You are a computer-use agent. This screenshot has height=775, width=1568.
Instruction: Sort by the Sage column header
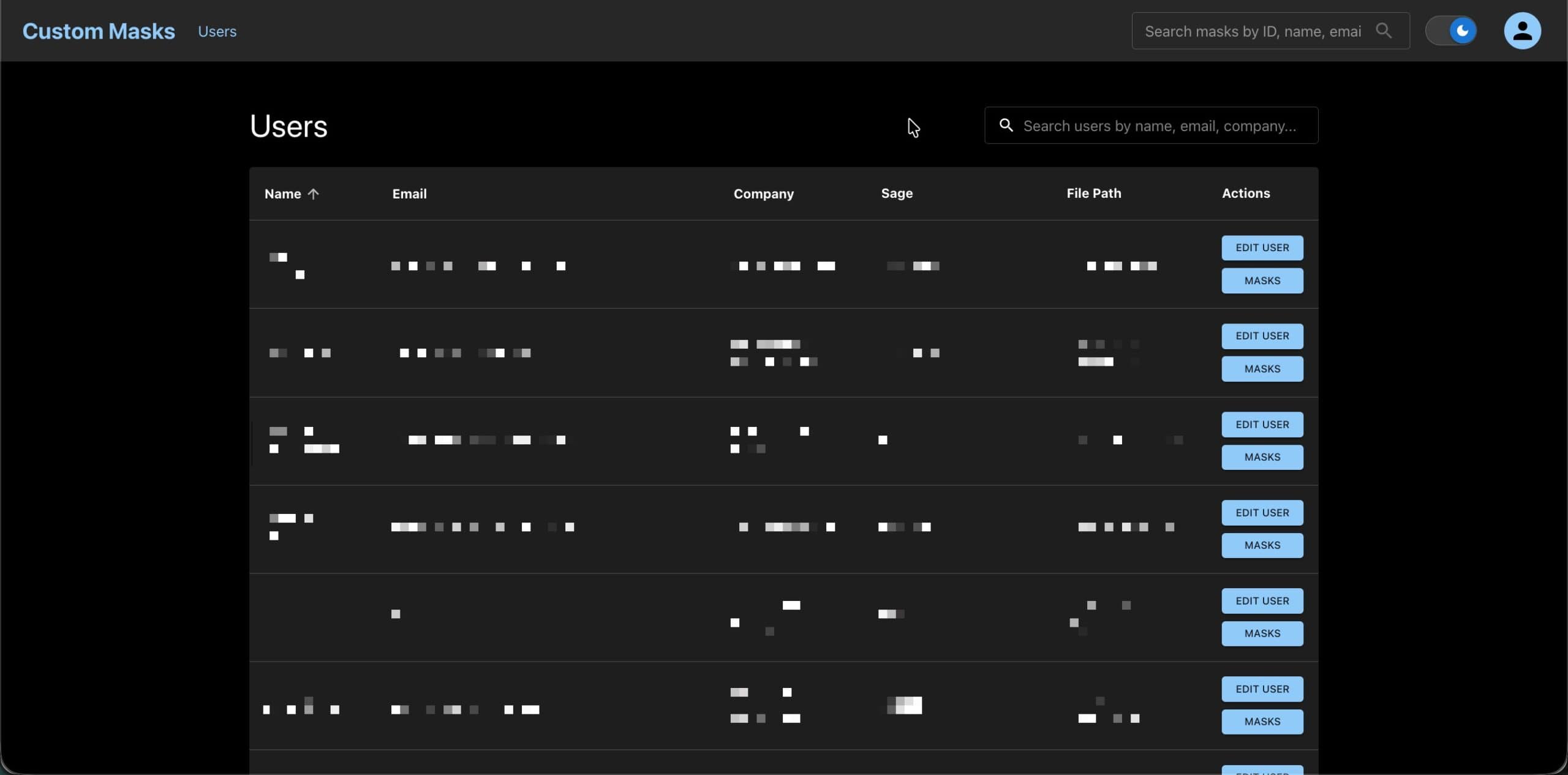click(x=896, y=193)
